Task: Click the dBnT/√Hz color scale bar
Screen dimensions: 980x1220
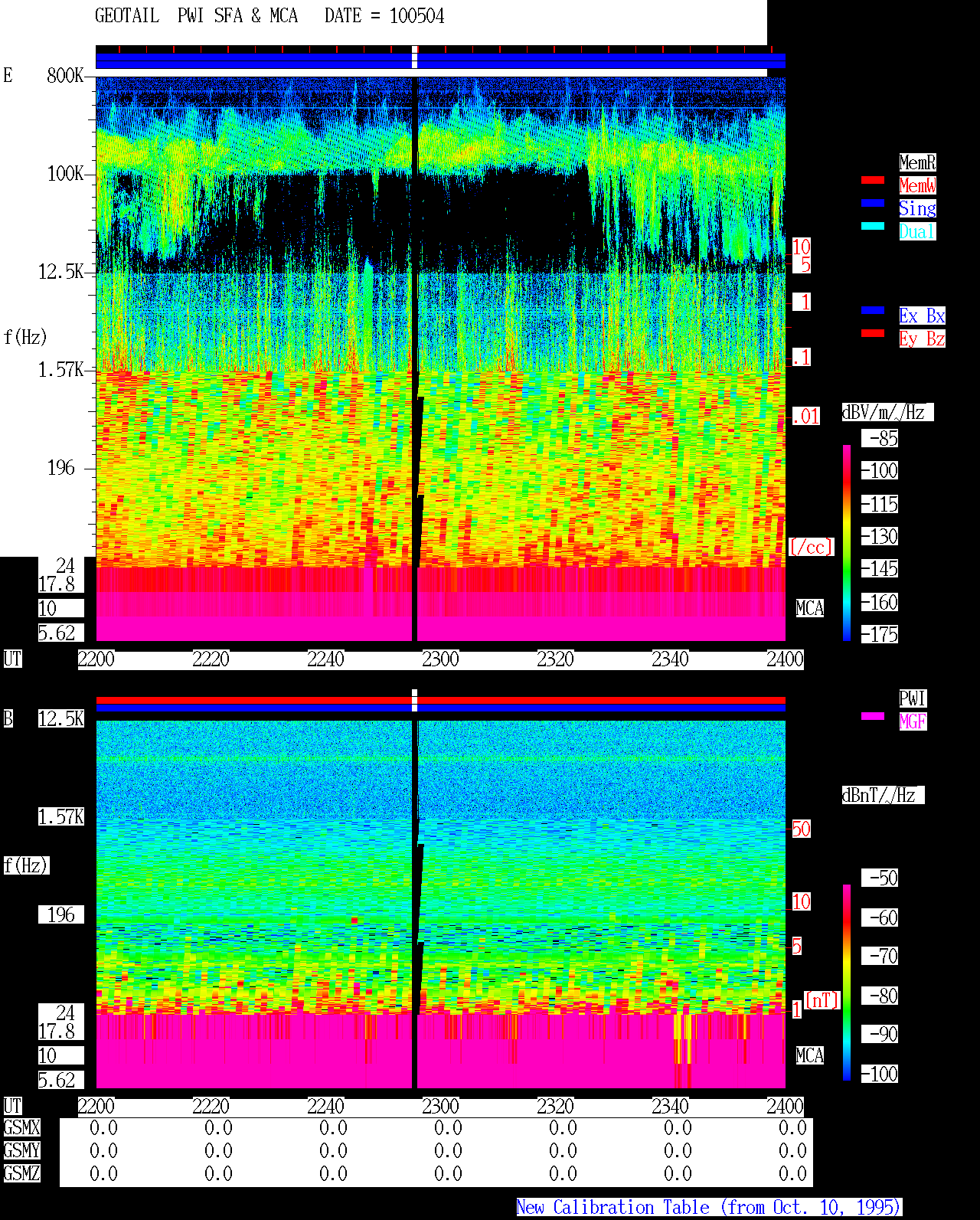Action: pos(847,983)
